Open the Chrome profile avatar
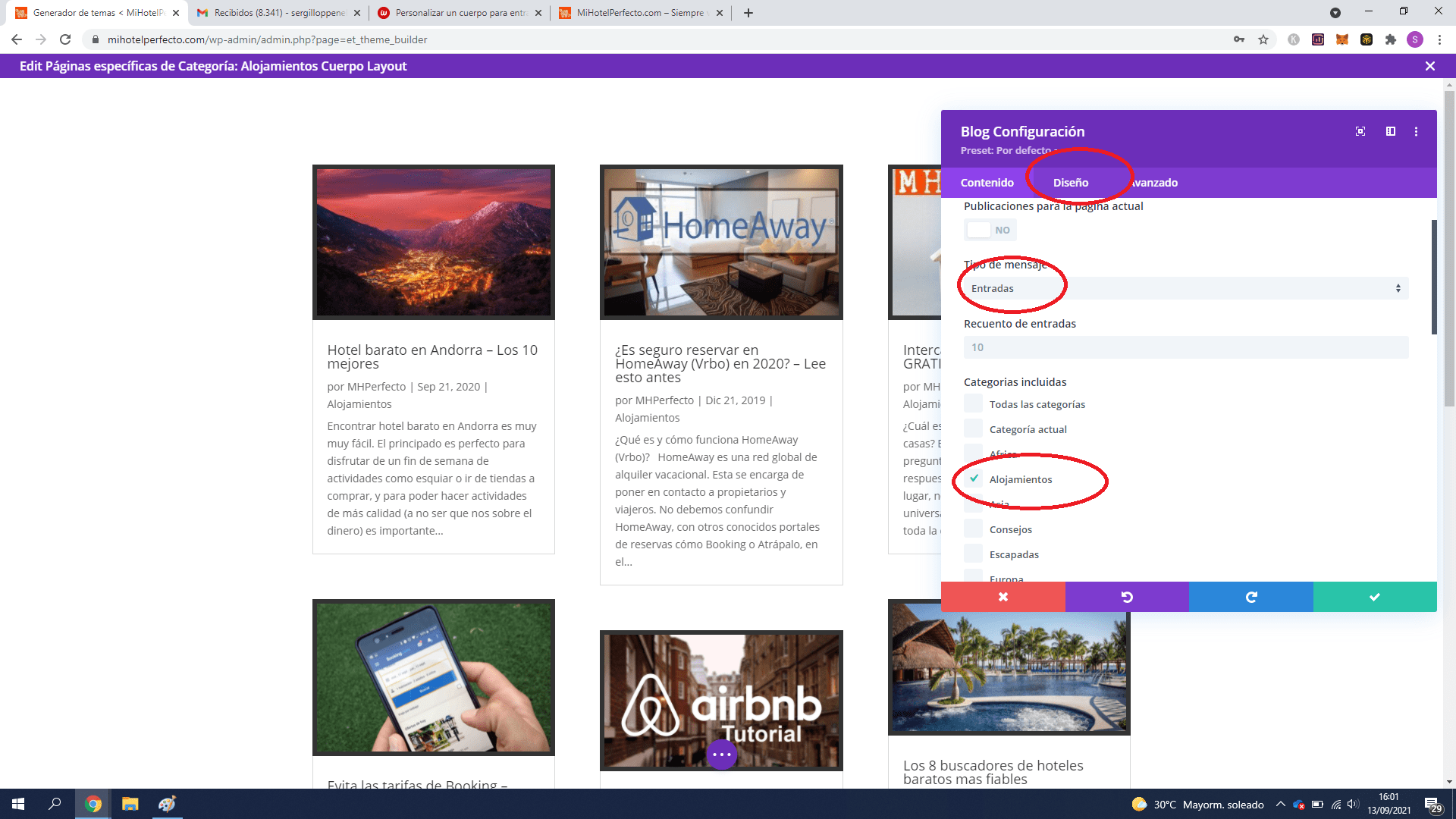The image size is (1456, 819). point(1415,39)
